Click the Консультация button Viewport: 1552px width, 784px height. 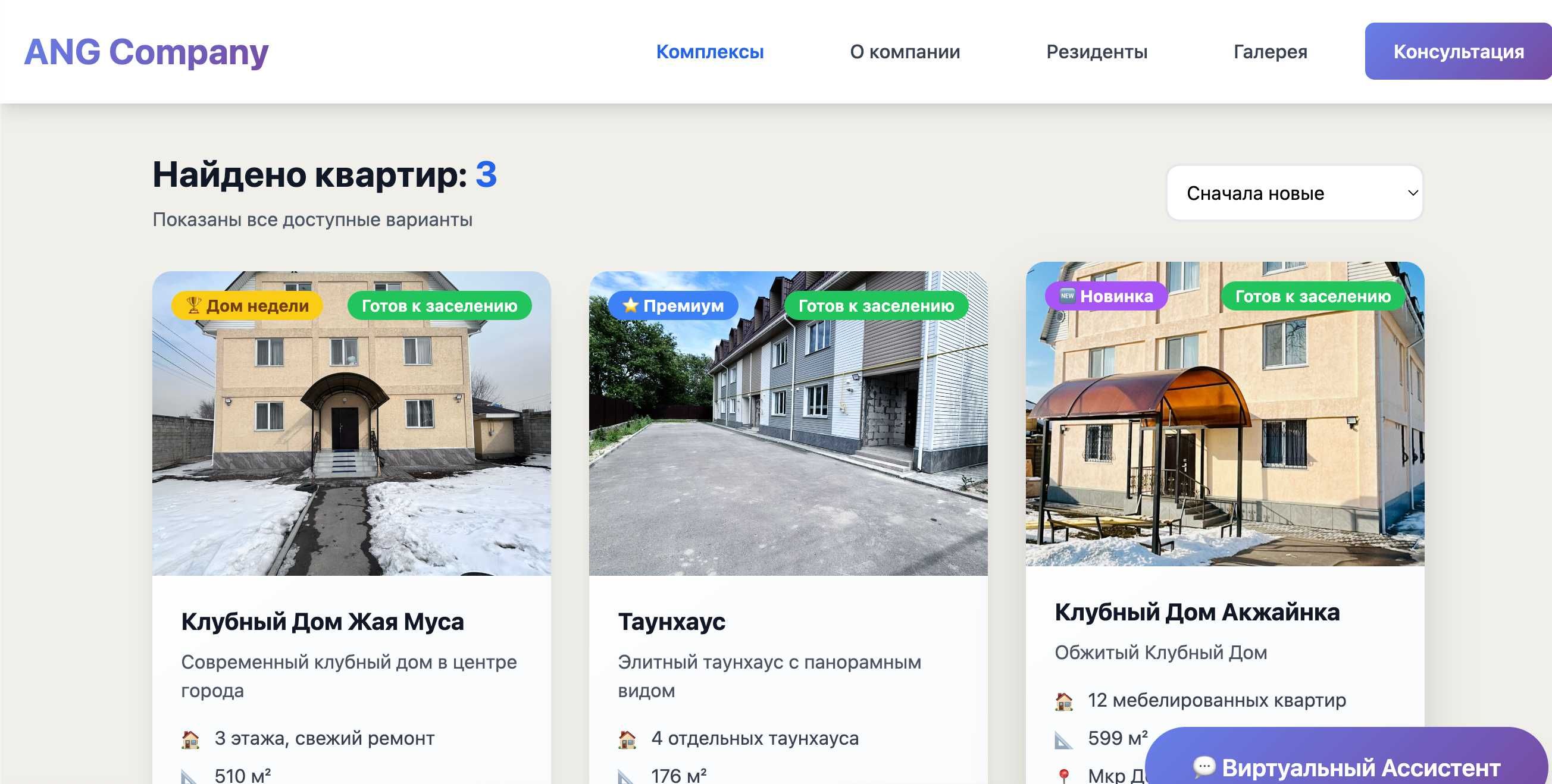pos(1458,51)
